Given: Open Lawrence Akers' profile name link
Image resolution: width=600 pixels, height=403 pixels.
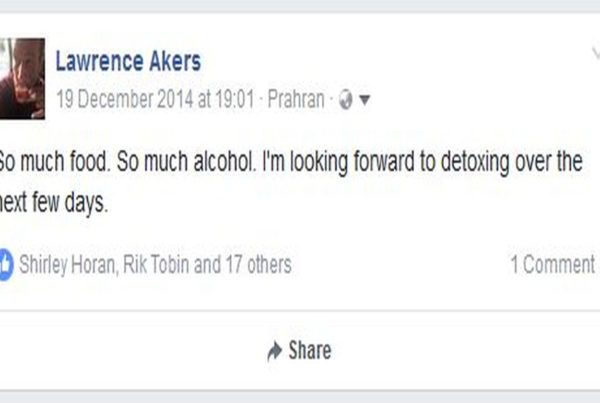Looking at the screenshot, I should [x=128, y=62].
